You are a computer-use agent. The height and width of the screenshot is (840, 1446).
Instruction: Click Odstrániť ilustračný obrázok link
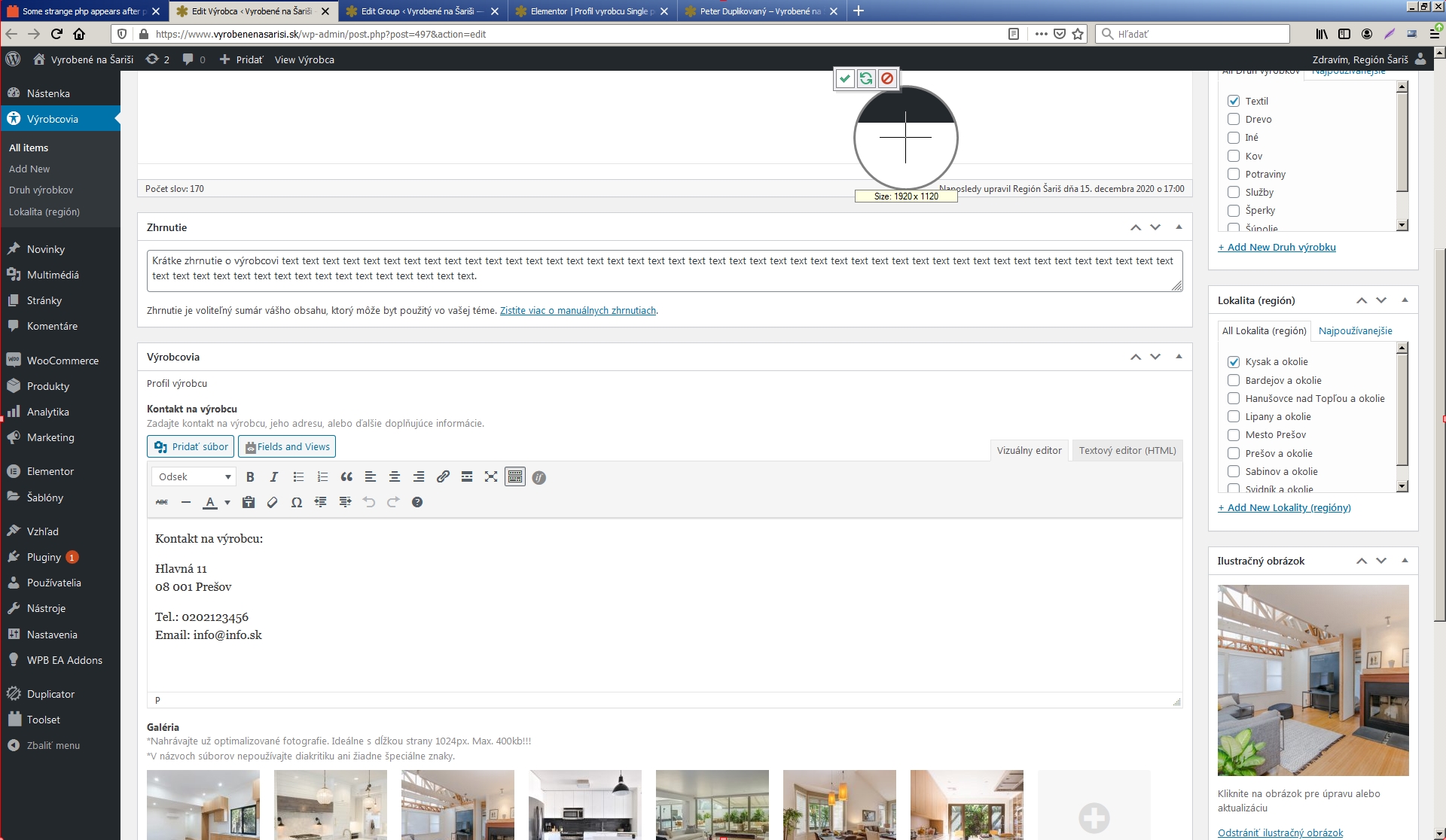(1280, 832)
